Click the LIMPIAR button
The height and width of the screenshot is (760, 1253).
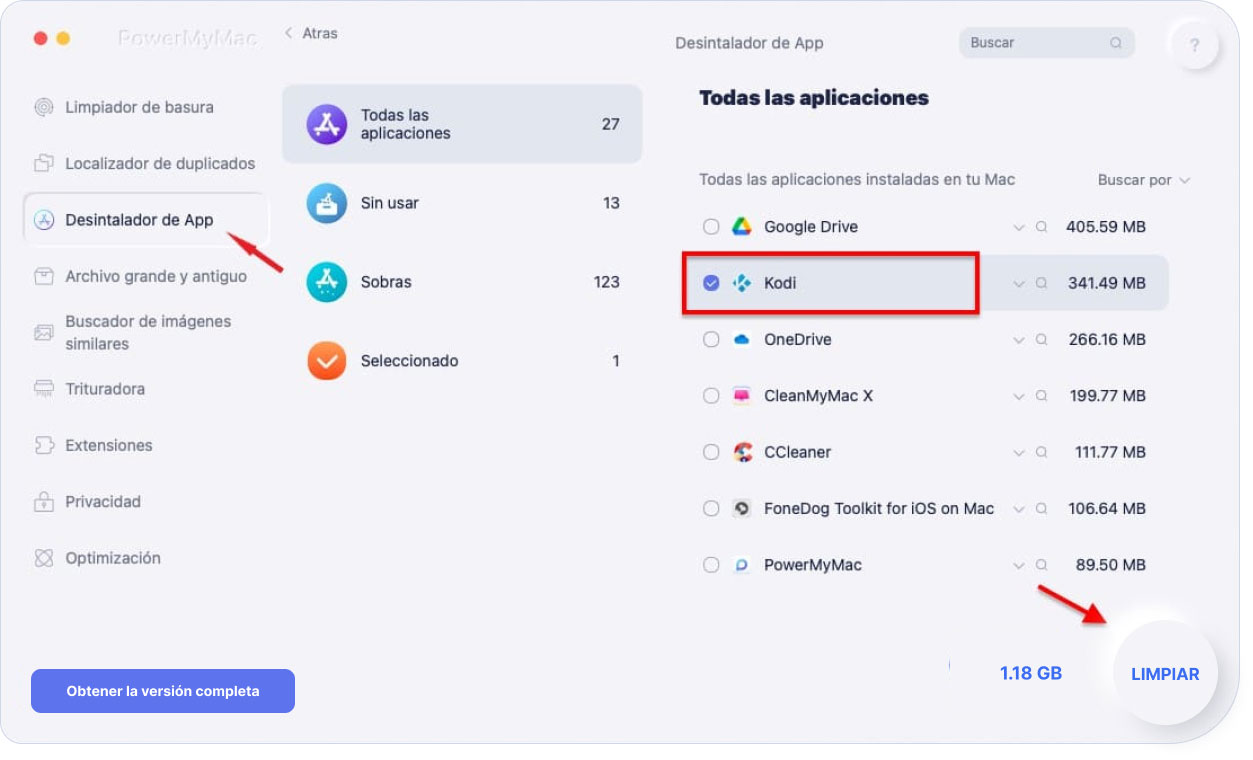(1165, 674)
